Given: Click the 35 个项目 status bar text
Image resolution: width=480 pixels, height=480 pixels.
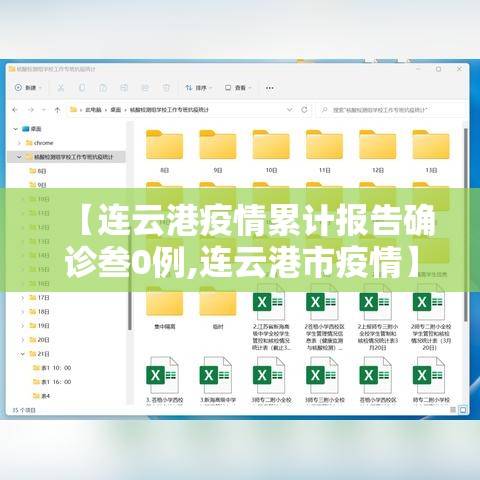Looking at the screenshot, I should click(24, 410).
